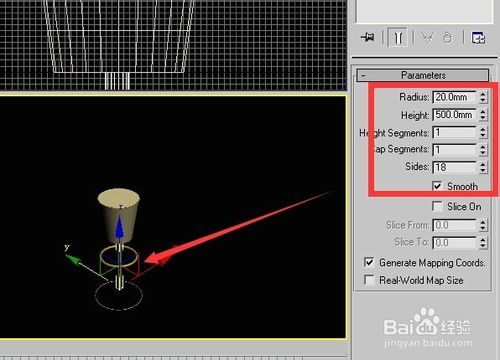Click the Cap Segments spinner arrows
Viewport: 500px width, 360px height.
click(483, 149)
